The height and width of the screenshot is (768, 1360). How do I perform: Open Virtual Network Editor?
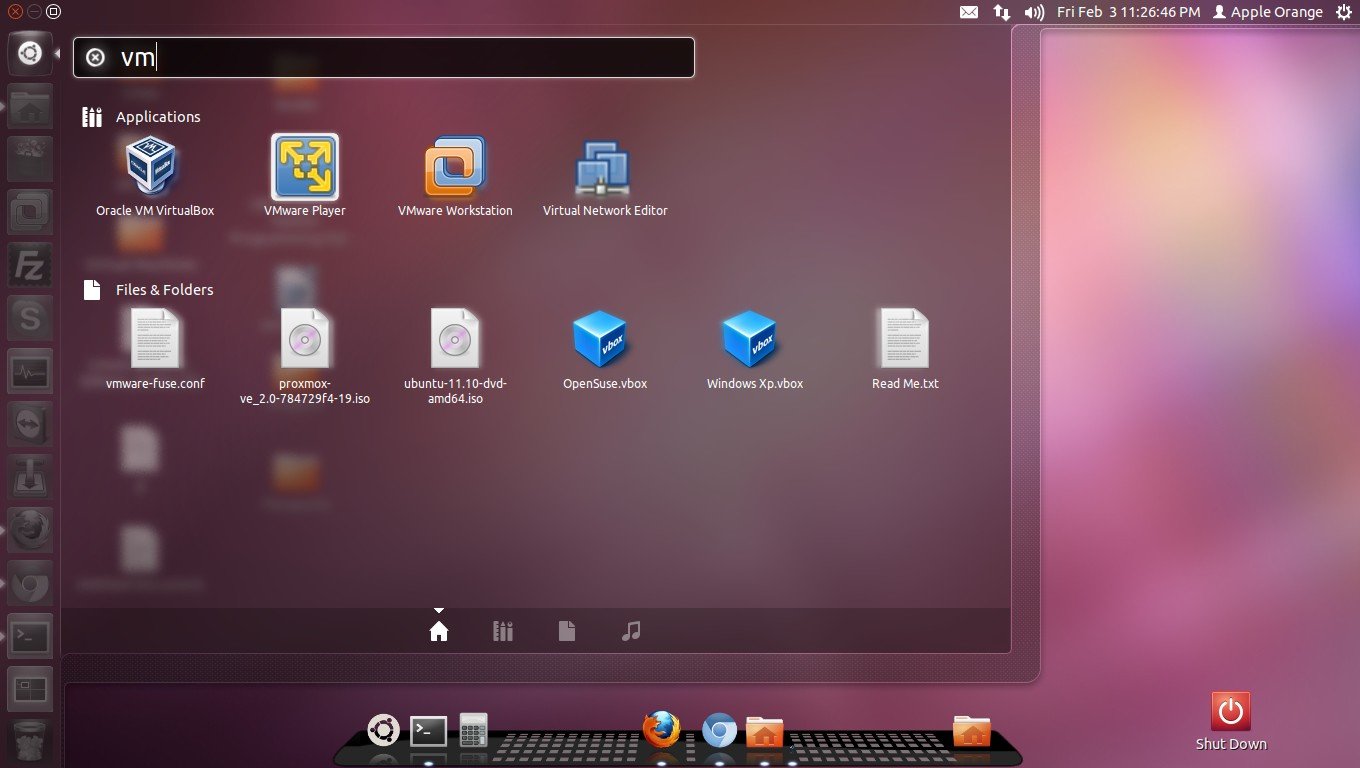pyautogui.click(x=605, y=177)
